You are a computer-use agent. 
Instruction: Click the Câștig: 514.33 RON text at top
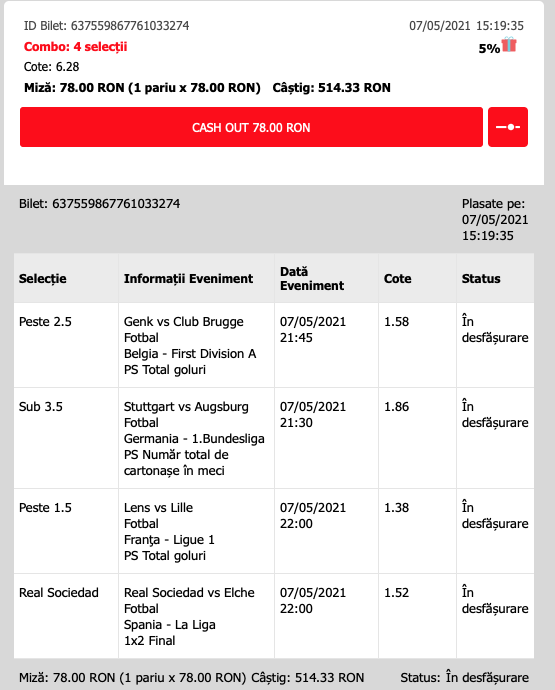pos(331,88)
